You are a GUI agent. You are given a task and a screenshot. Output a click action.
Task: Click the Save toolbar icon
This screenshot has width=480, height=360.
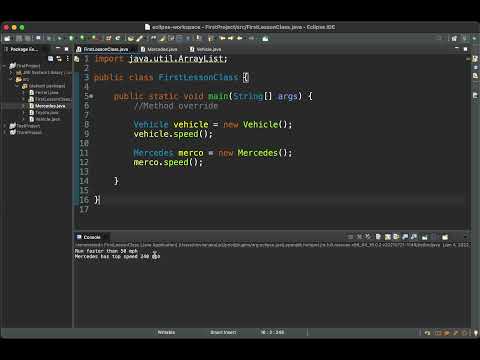(19, 38)
